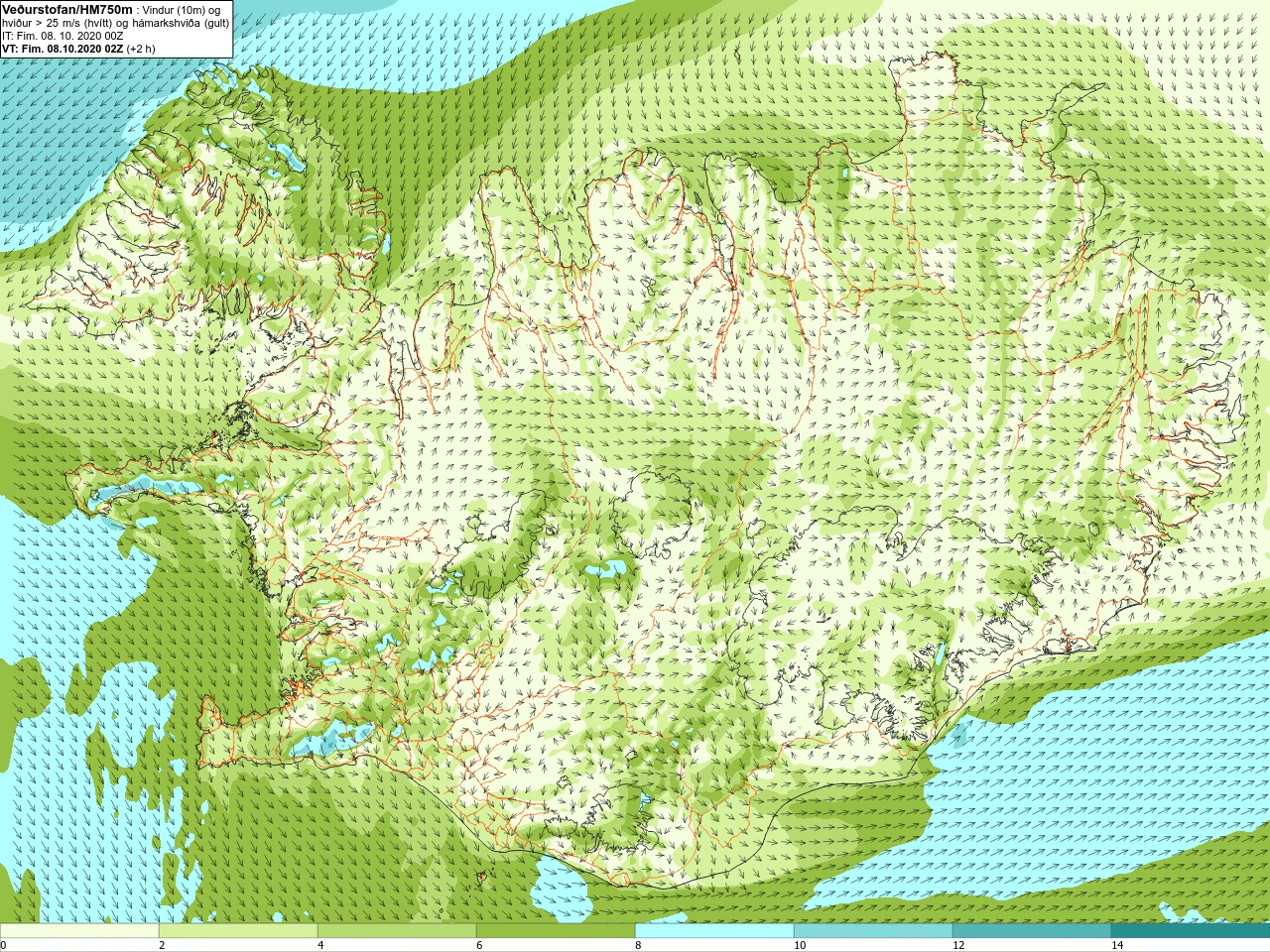
Task: Click the legend scale label '14'
Action: pyautogui.click(x=1117, y=945)
